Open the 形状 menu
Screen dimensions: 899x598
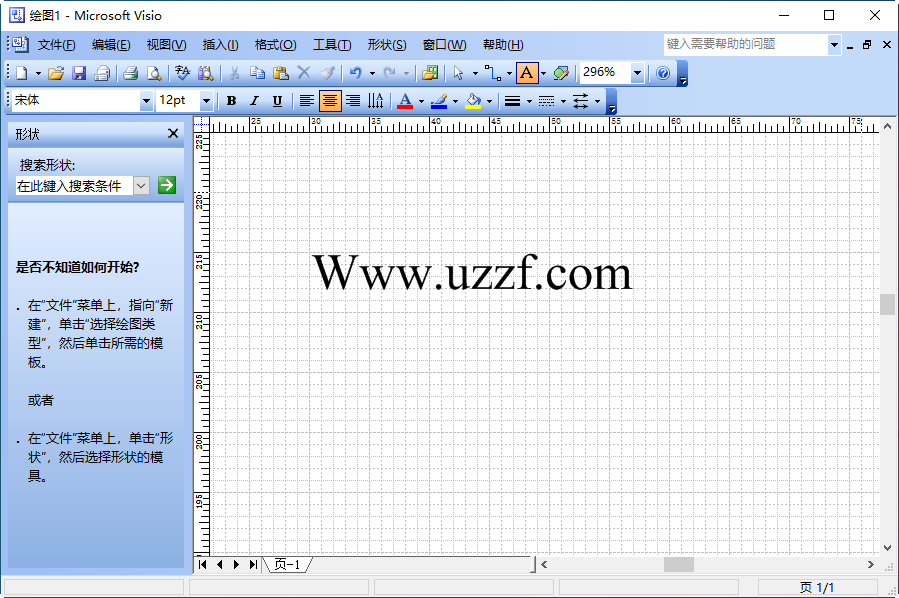pyautogui.click(x=388, y=44)
